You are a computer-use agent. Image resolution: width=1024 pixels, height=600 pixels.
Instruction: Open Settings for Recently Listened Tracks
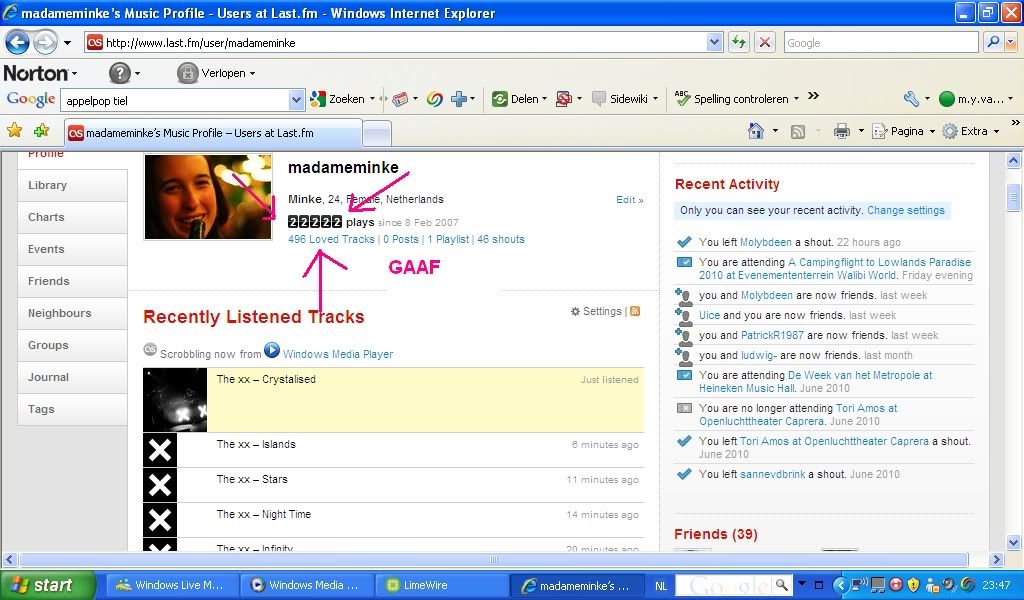pos(596,311)
